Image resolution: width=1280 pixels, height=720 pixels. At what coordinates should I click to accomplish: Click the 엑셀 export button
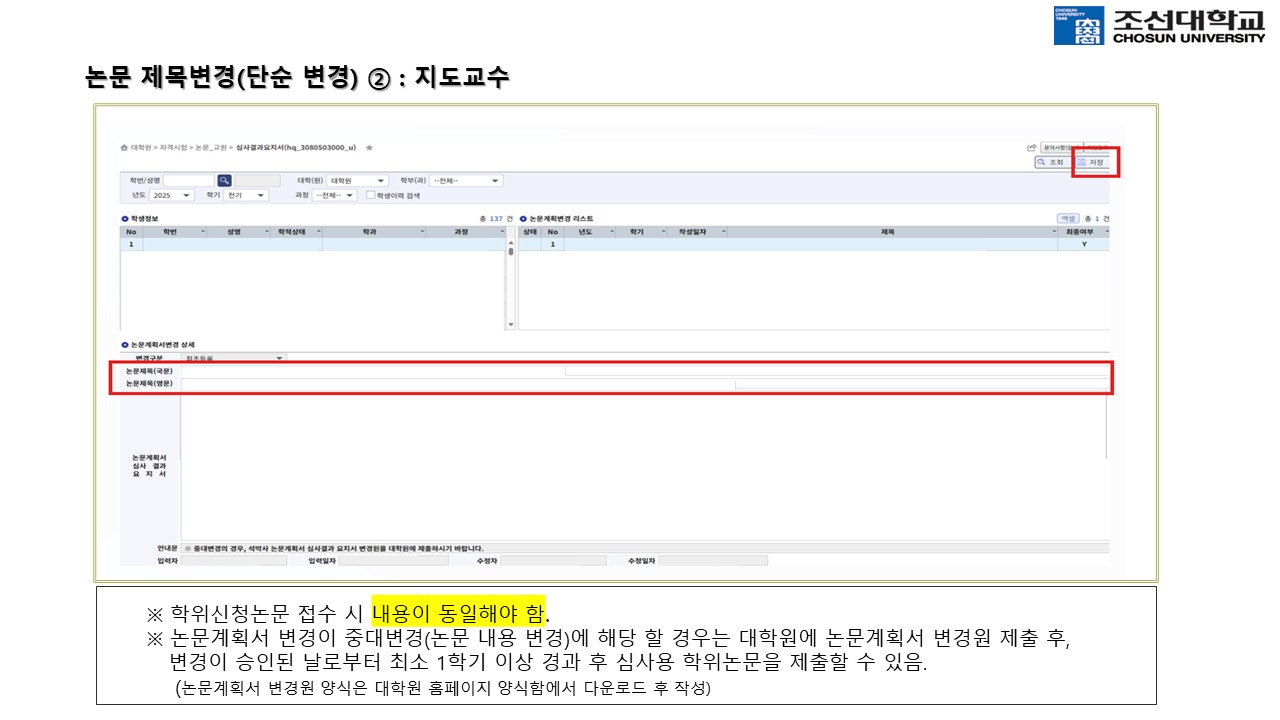coord(1067,218)
